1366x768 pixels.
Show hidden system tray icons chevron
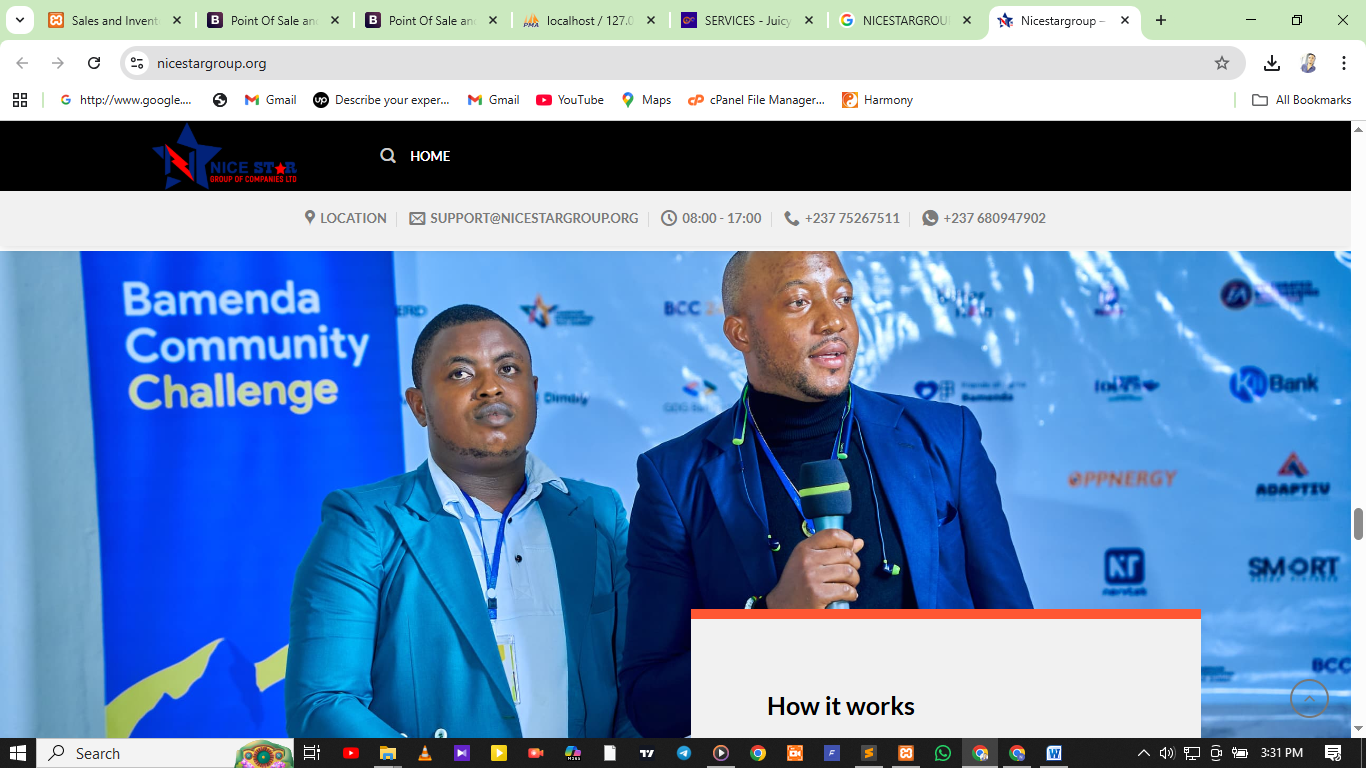click(x=1143, y=753)
